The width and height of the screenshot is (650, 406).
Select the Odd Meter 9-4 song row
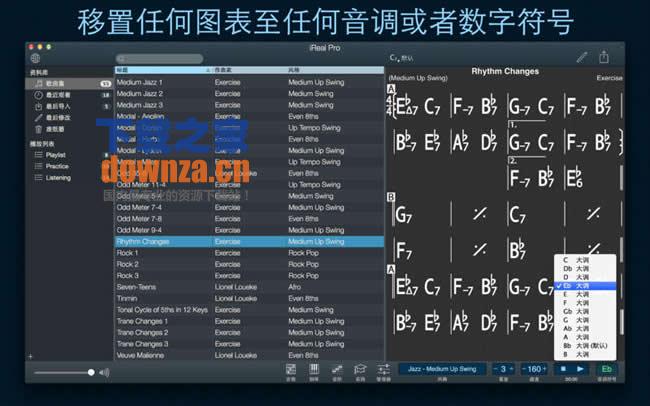pyautogui.click(x=249, y=230)
